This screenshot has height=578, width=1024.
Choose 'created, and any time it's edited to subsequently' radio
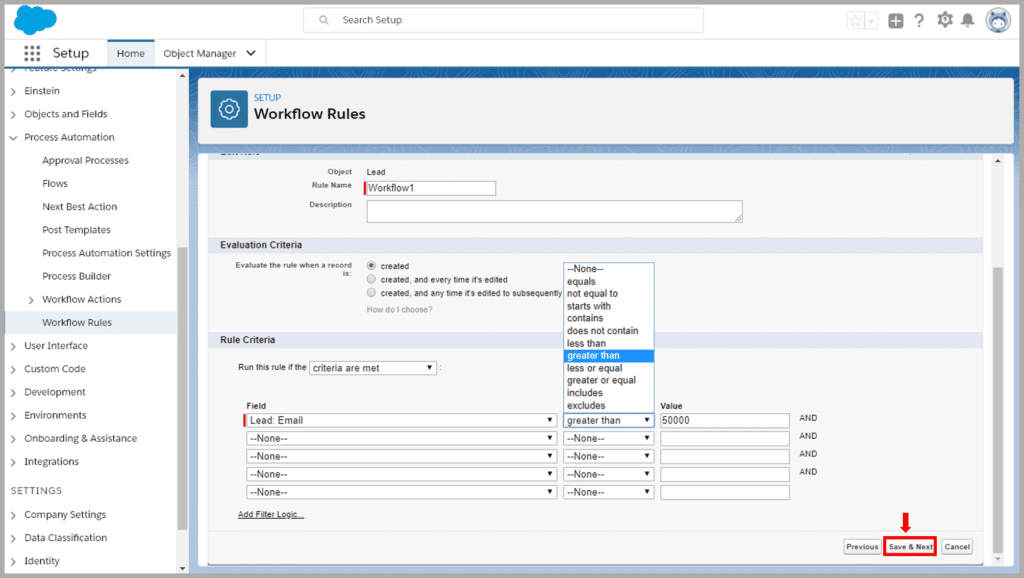372,293
